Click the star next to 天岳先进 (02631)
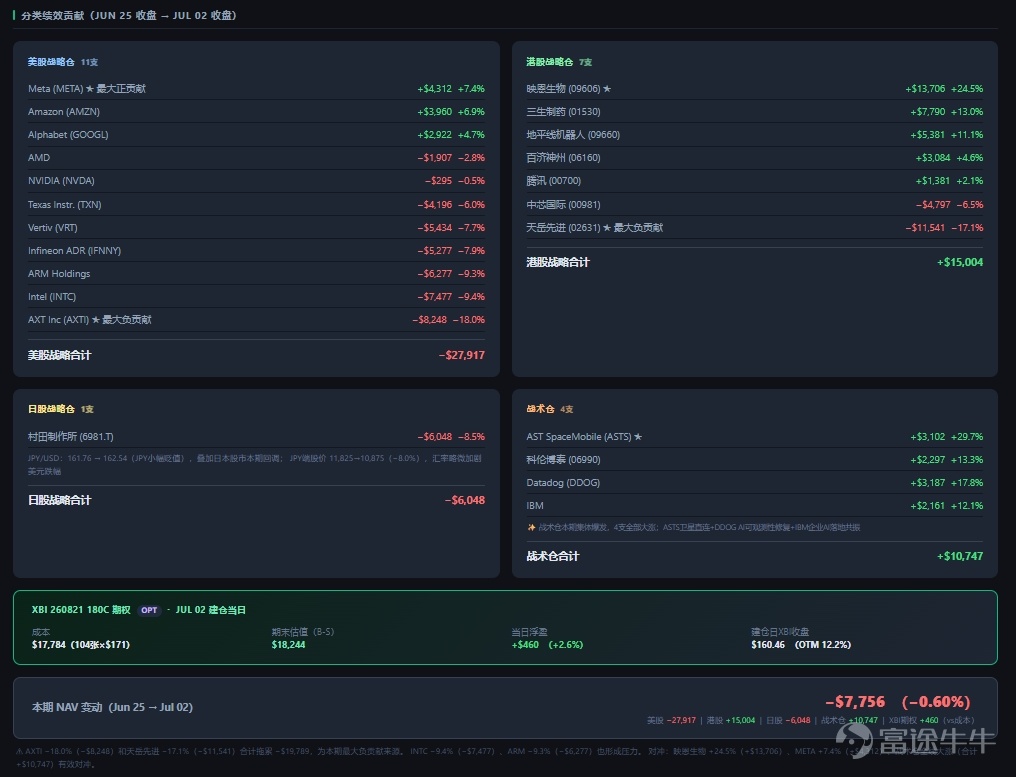The height and width of the screenshot is (777, 1016). click(x=607, y=227)
